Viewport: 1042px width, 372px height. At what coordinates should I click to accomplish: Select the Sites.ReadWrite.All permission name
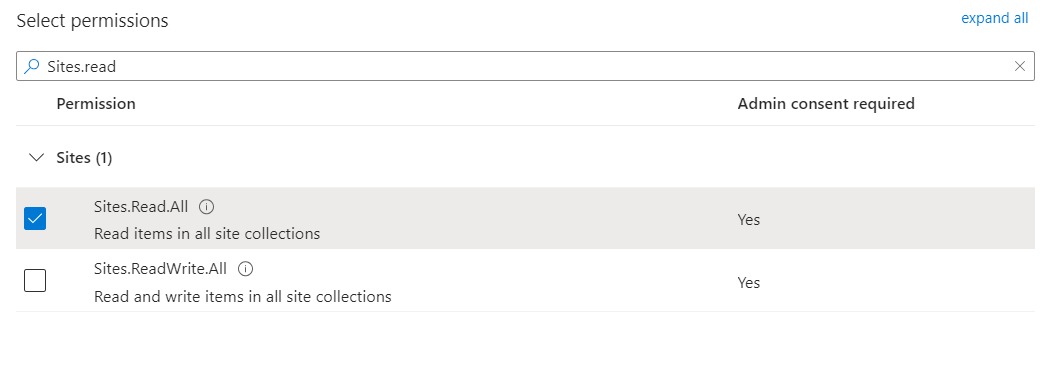(x=160, y=269)
